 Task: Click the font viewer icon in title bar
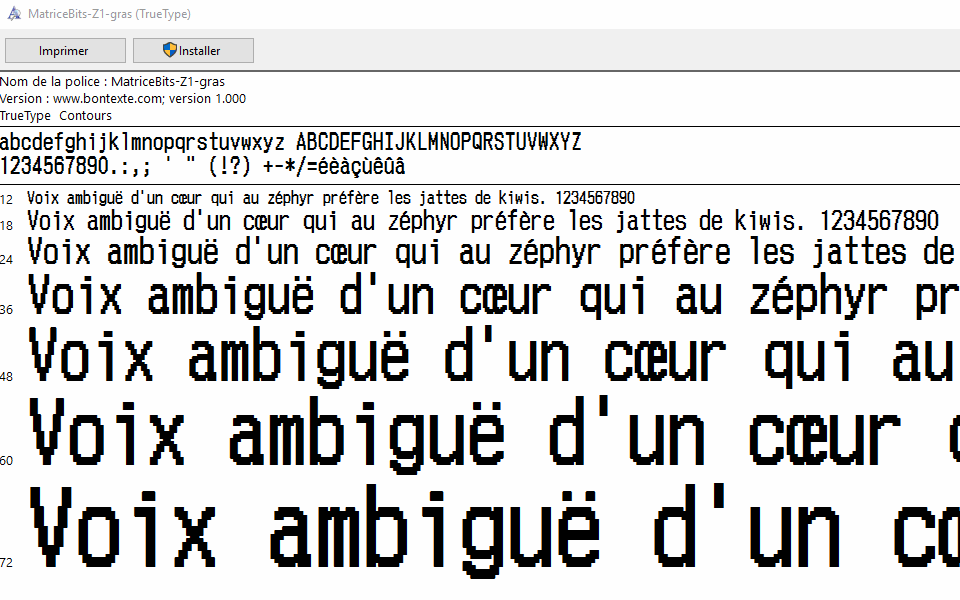(14, 14)
